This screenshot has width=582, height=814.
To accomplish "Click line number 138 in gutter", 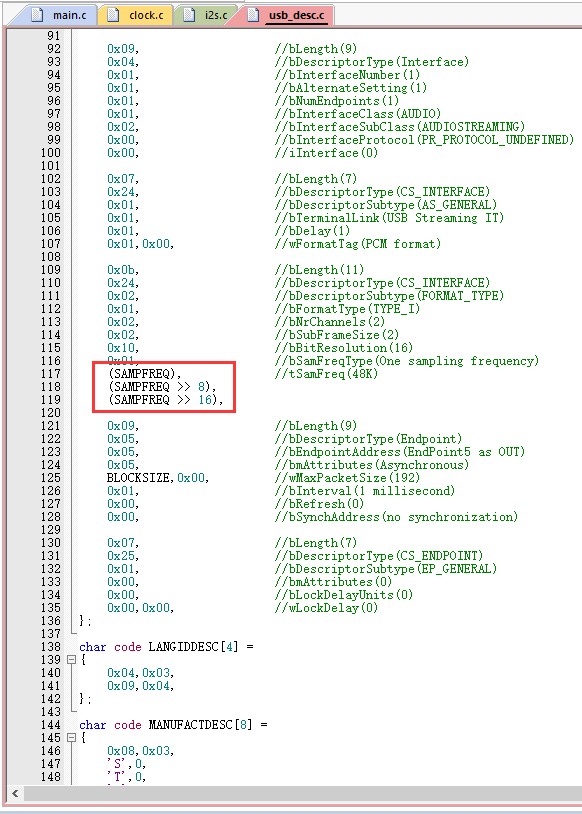I will pos(51,647).
